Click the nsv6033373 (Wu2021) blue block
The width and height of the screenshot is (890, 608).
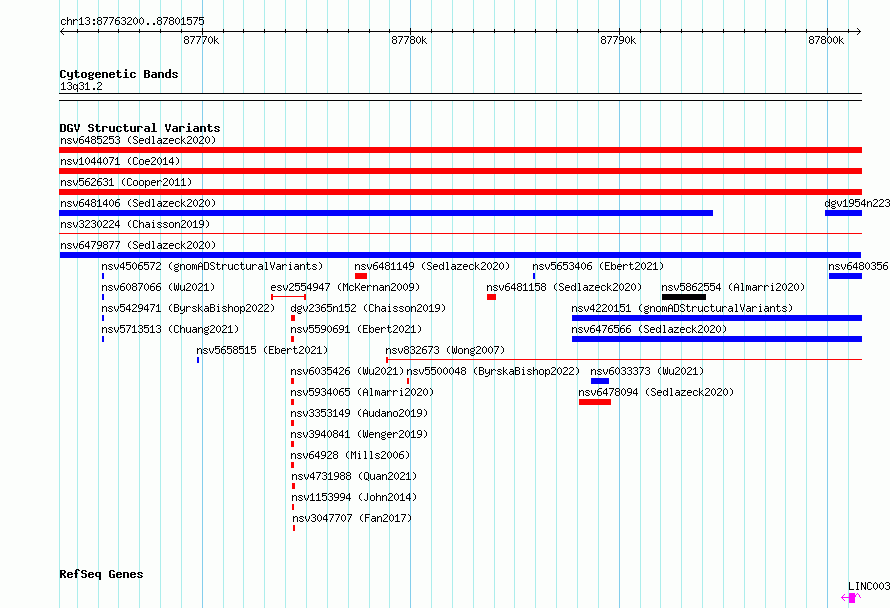tap(600, 381)
